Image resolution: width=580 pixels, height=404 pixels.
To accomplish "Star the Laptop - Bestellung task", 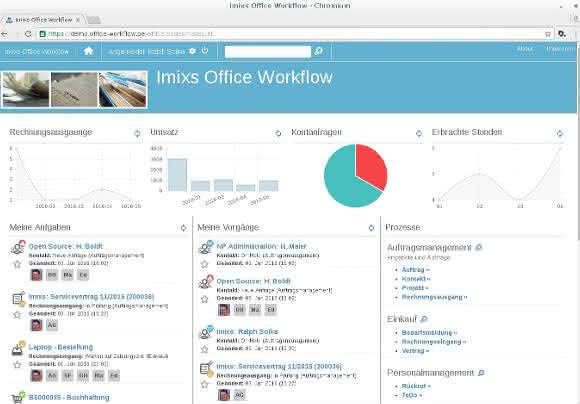I will pyautogui.click(x=17, y=365).
